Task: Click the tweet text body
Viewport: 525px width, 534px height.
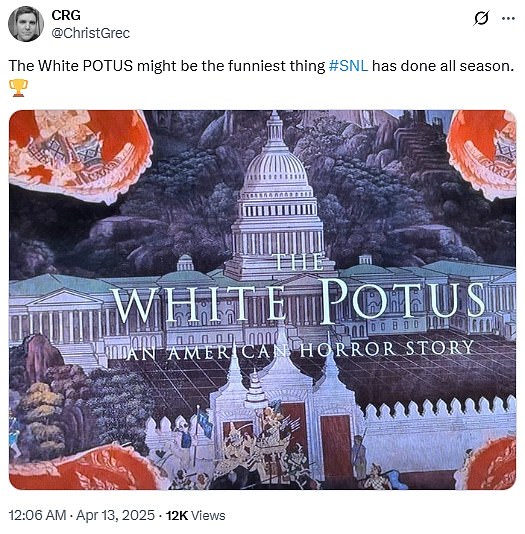Action: point(261,66)
